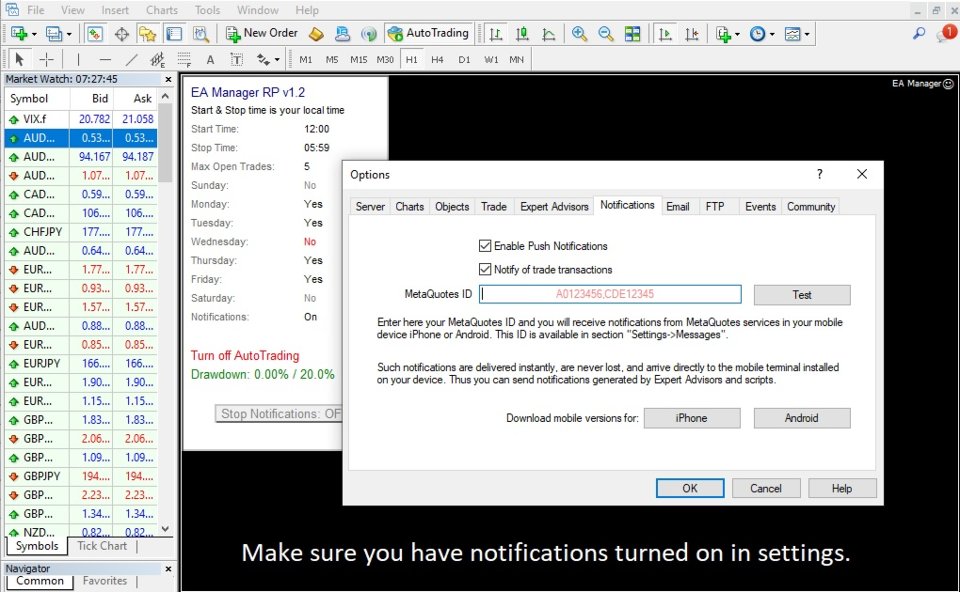Confirm Options with OK button
Image resolution: width=960 pixels, height=592 pixels.
click(690, 488)
